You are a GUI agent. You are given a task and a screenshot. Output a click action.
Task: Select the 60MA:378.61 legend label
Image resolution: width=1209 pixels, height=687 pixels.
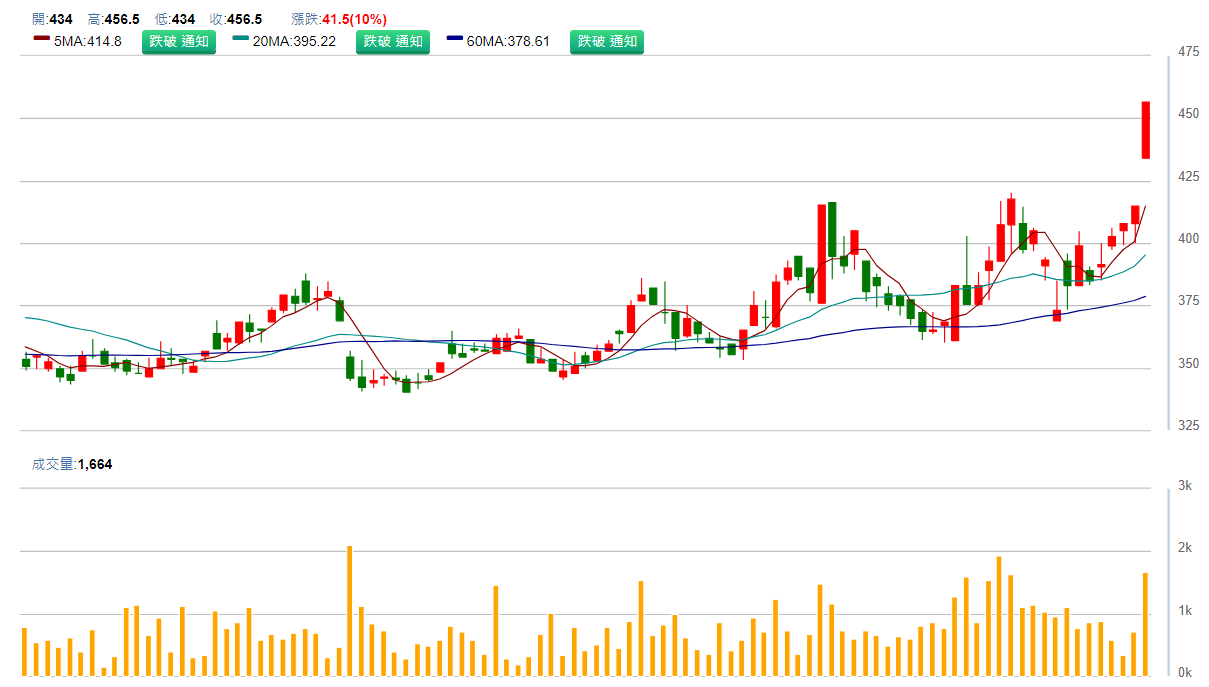508,42
